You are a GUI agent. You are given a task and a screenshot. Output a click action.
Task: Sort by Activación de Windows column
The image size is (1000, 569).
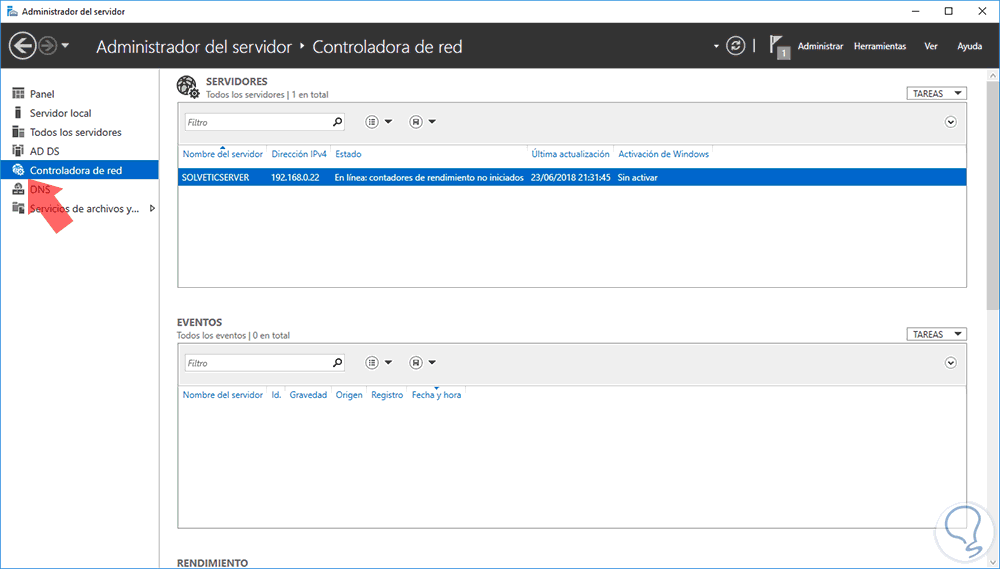(x=663, y=154)
